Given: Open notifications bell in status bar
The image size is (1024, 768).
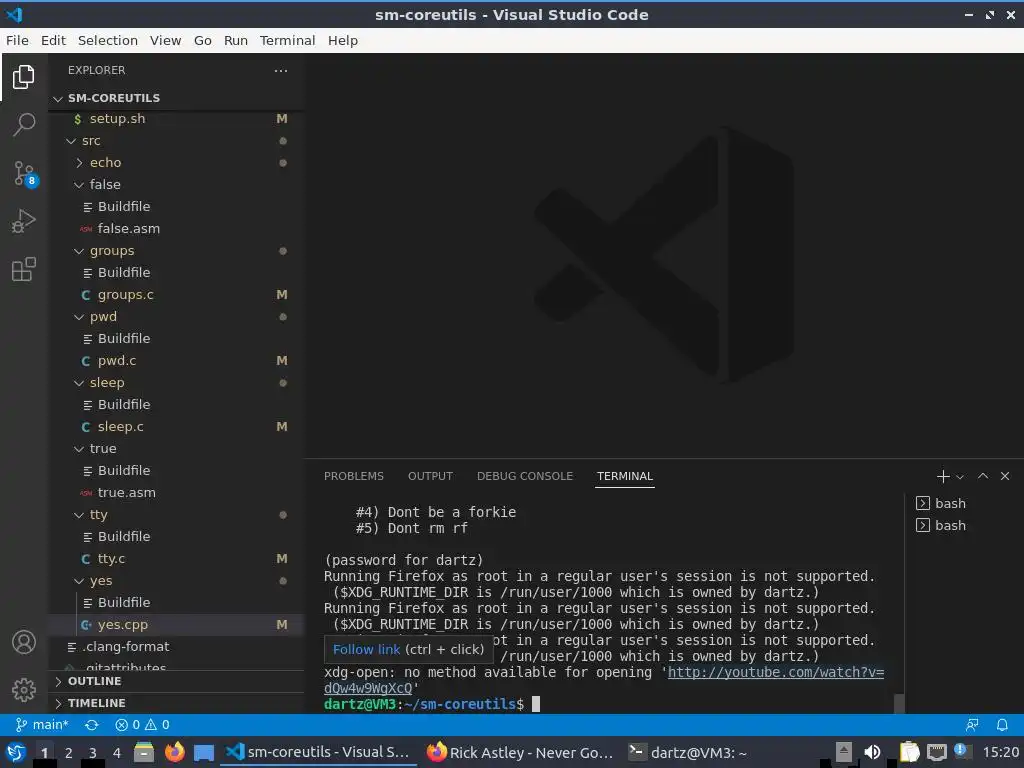Looking at the screenshot, I should point(1002,724).
